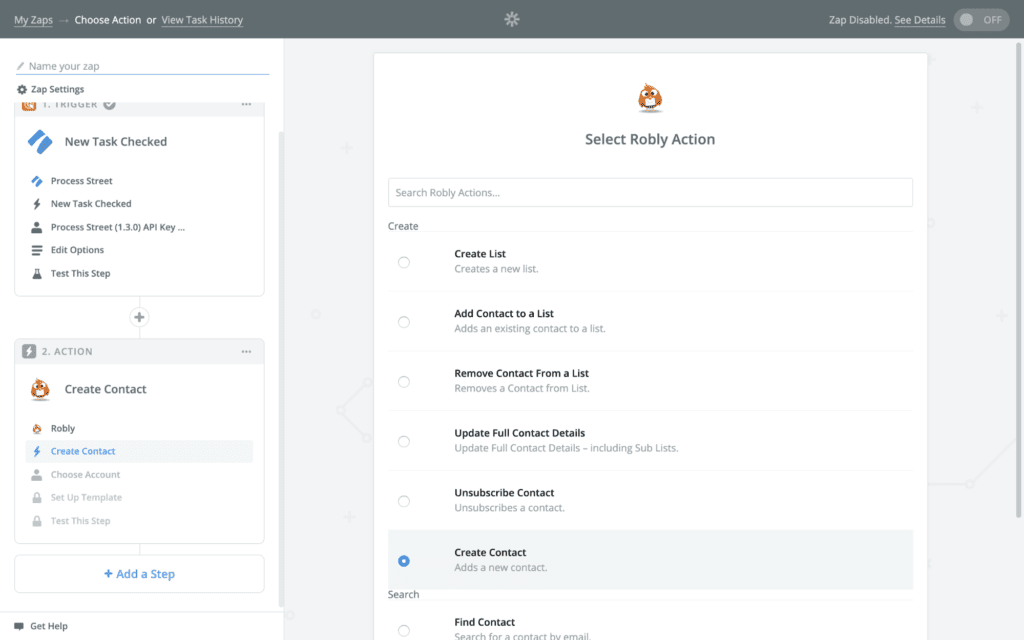Click the action step lightning badge
The image size is (1024, 640).
click(29, 351)
